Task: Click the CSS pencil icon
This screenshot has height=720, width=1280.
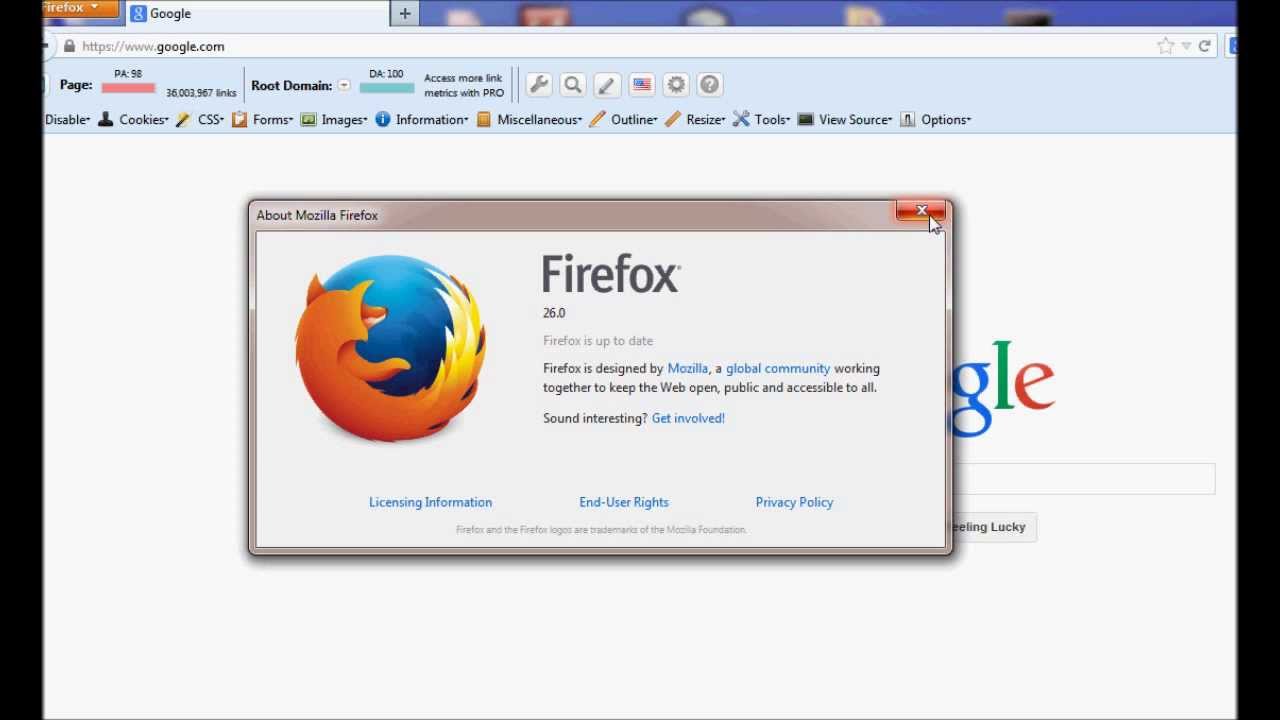Action: point(183,119)
